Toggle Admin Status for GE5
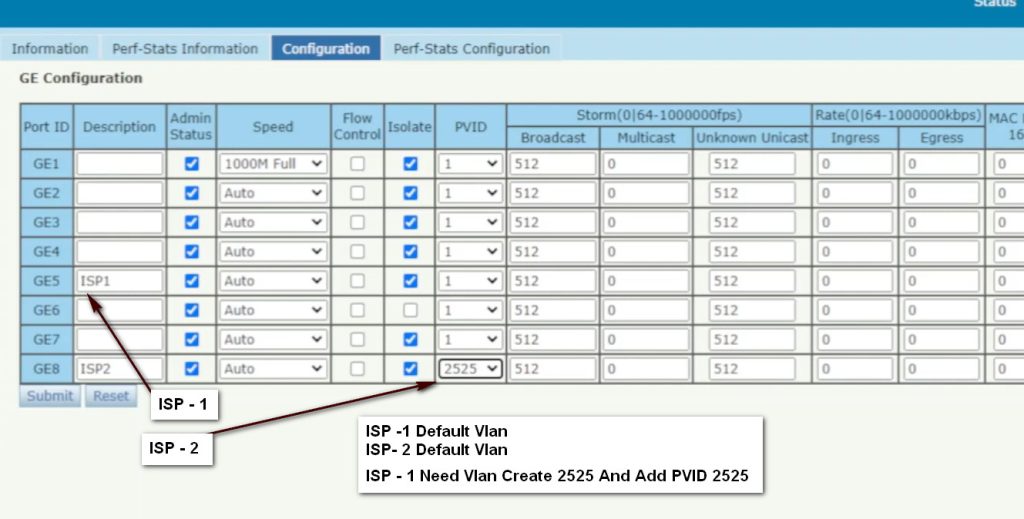 [x=192, y=281]
